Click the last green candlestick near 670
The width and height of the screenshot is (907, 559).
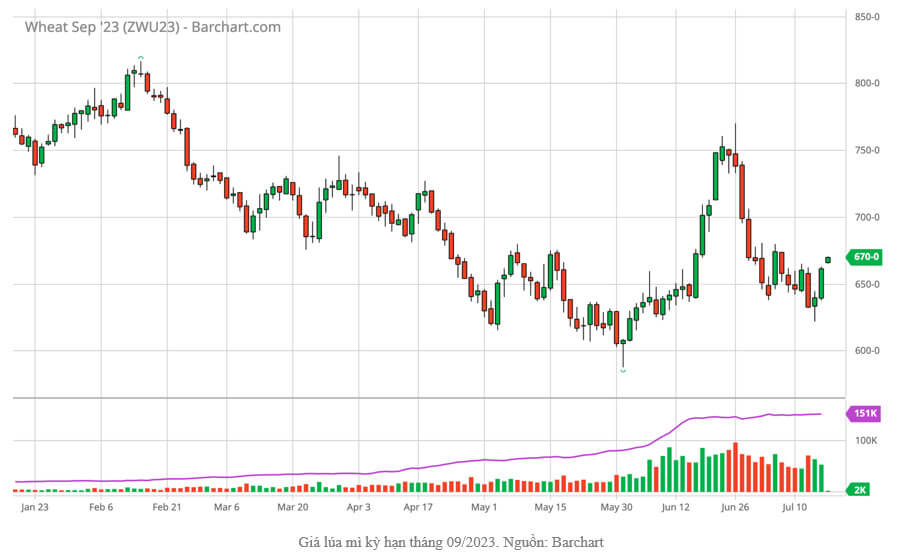pyautogui.click(x=828, y=260)
